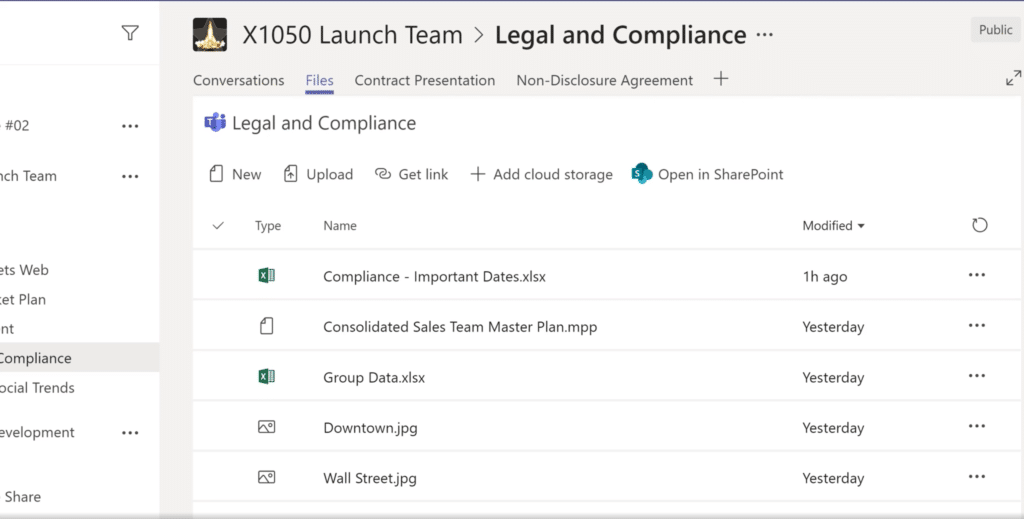Open more actions for Consolidated Sales Team Master Plan.mpp
The image size is (1024, 519).
[x=977, y=325]
